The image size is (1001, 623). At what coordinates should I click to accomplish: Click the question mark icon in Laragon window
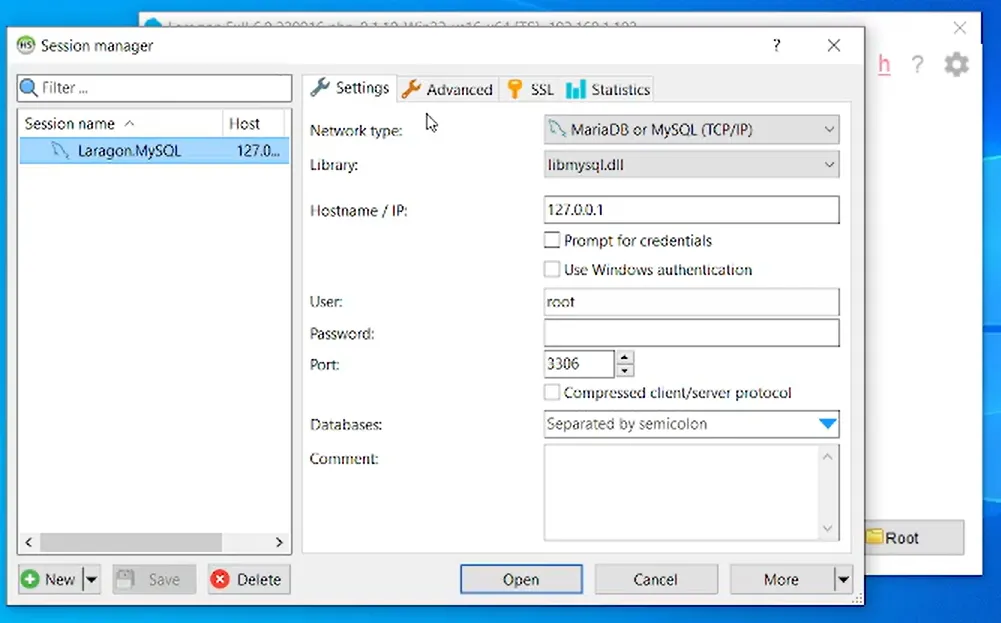[x=917, y=64]
